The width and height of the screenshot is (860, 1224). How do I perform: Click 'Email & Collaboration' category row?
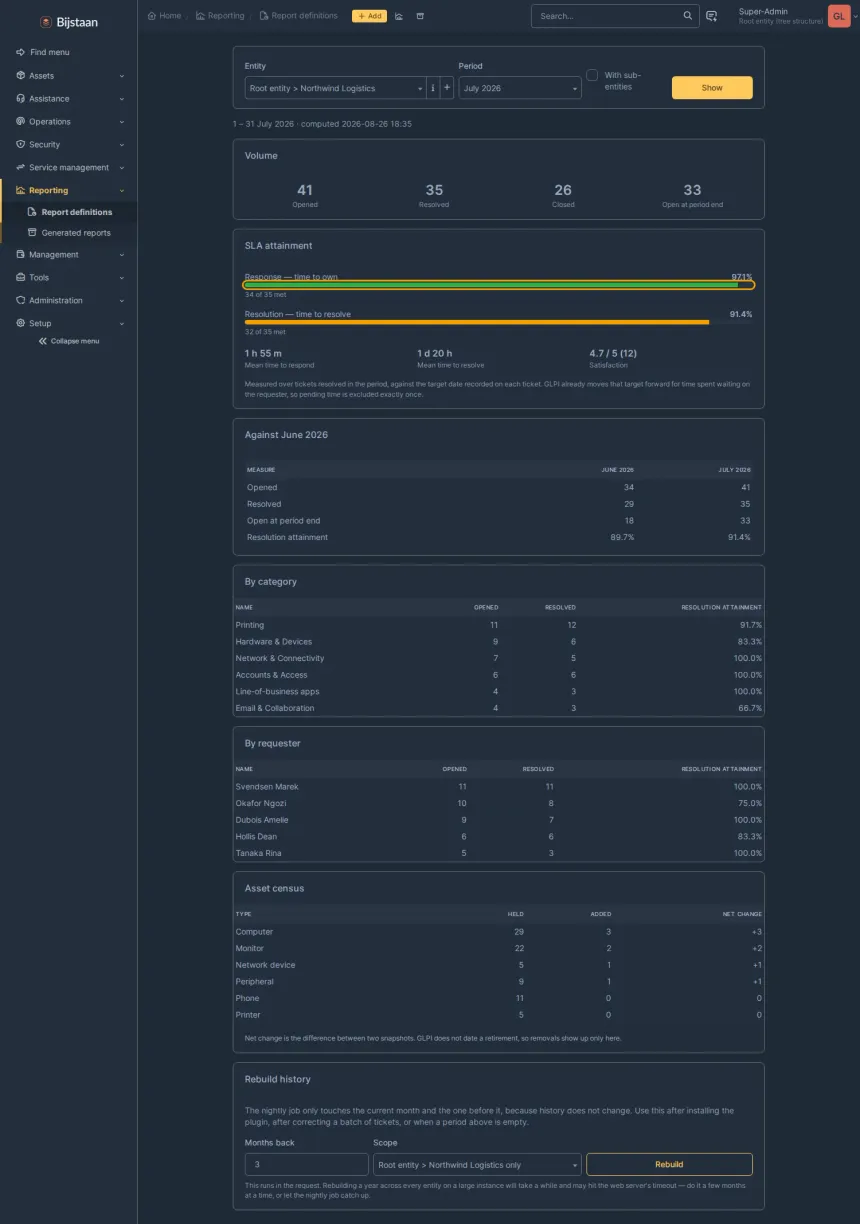[499, 708]
